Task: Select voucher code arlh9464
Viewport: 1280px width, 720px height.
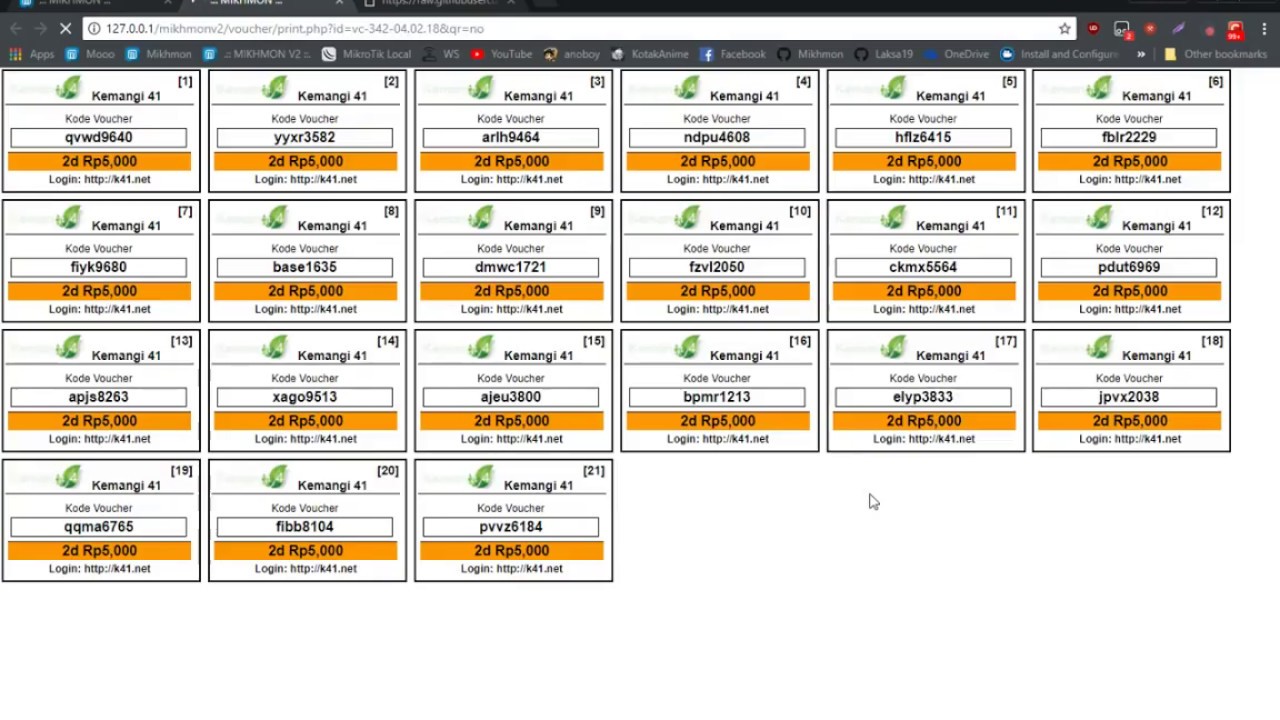Action: [511, 138]
